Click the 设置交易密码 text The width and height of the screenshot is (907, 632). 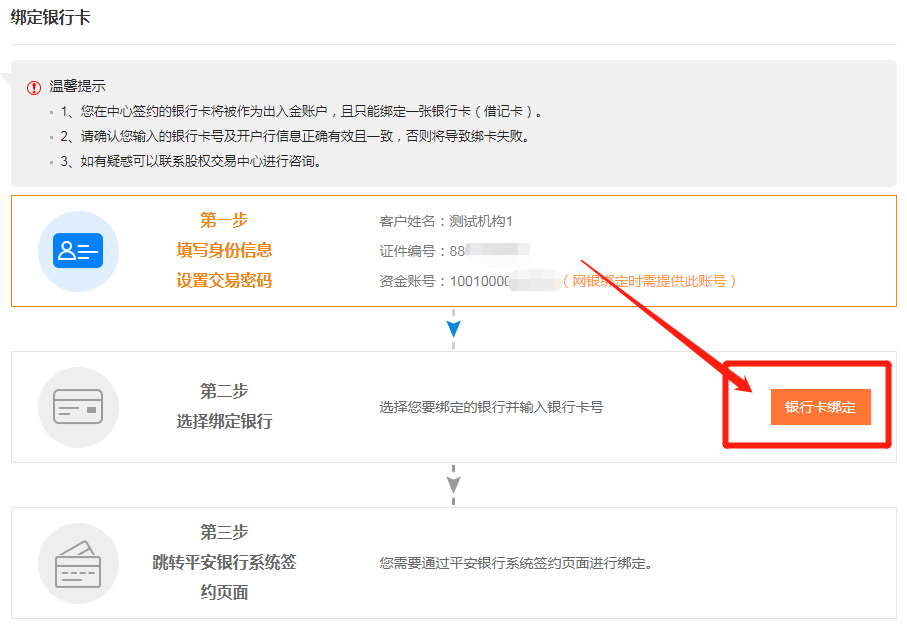[224, 280]
